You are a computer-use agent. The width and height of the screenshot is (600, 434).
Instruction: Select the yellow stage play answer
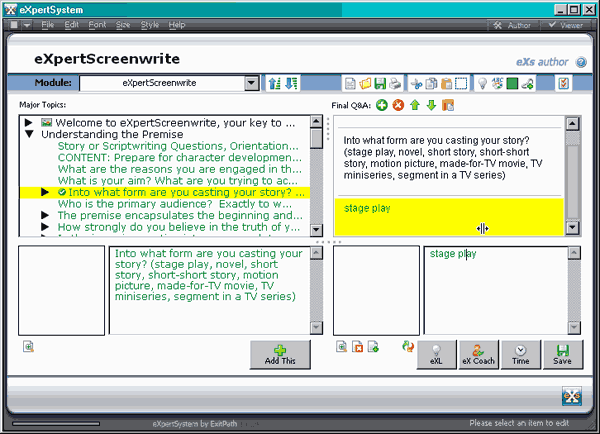(449, 217)
